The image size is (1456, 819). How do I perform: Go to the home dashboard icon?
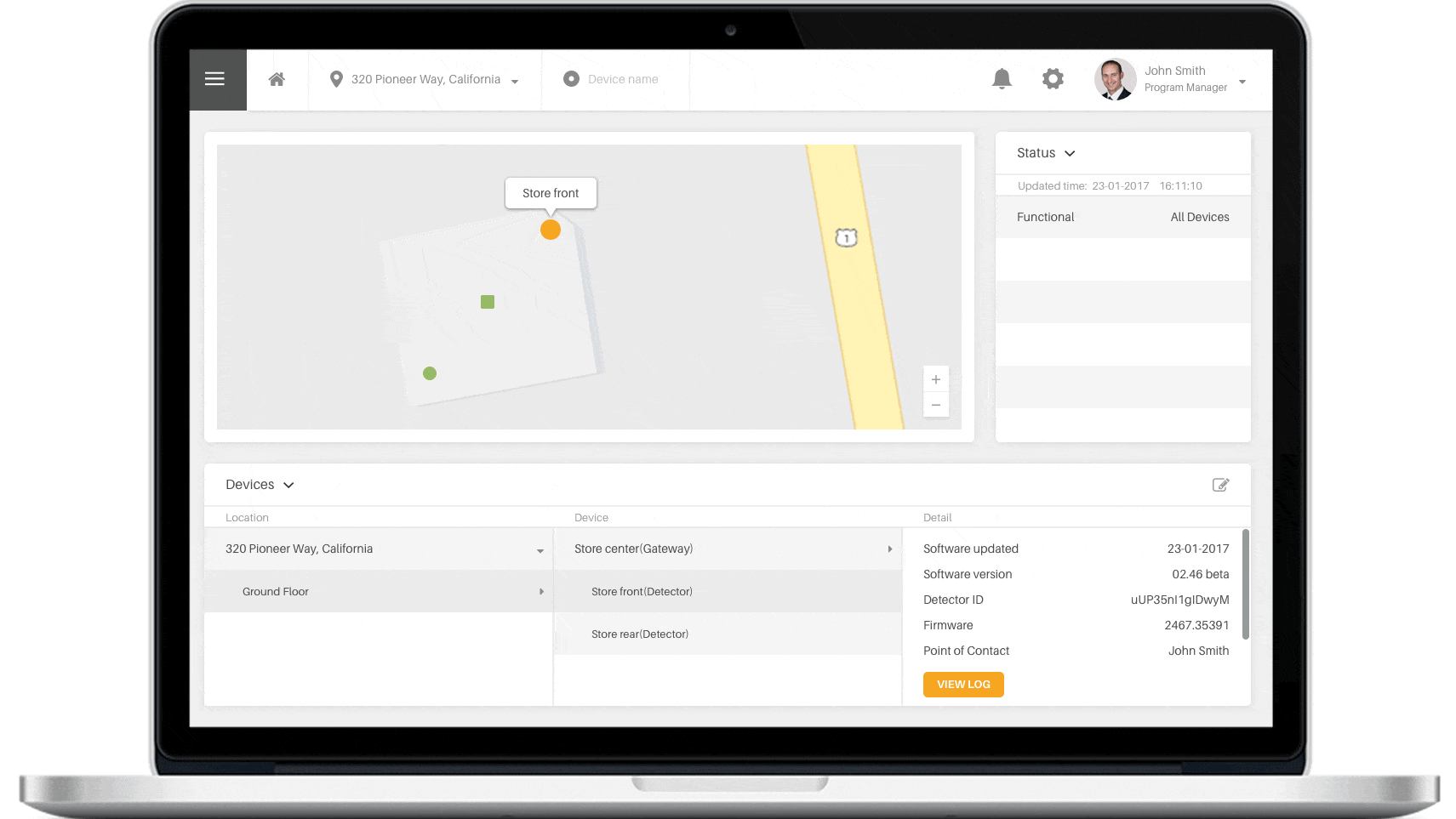tap(277, 79)
